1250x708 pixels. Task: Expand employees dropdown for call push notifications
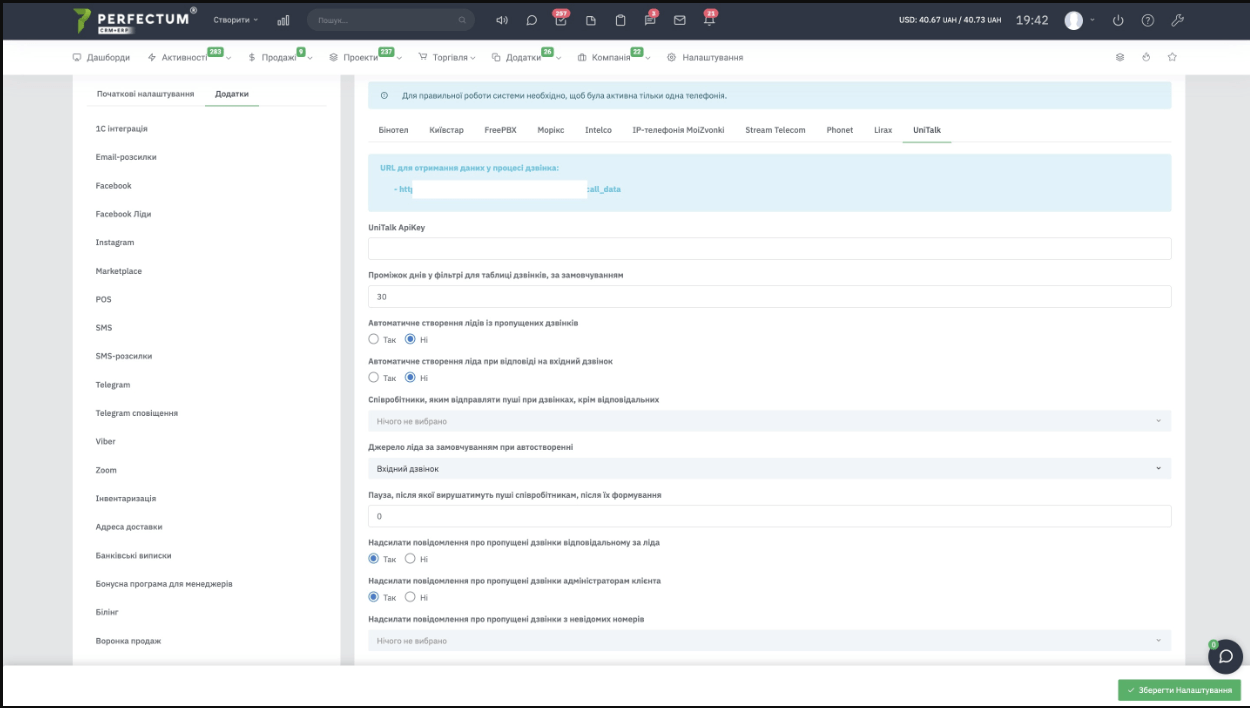coord(769,421)
